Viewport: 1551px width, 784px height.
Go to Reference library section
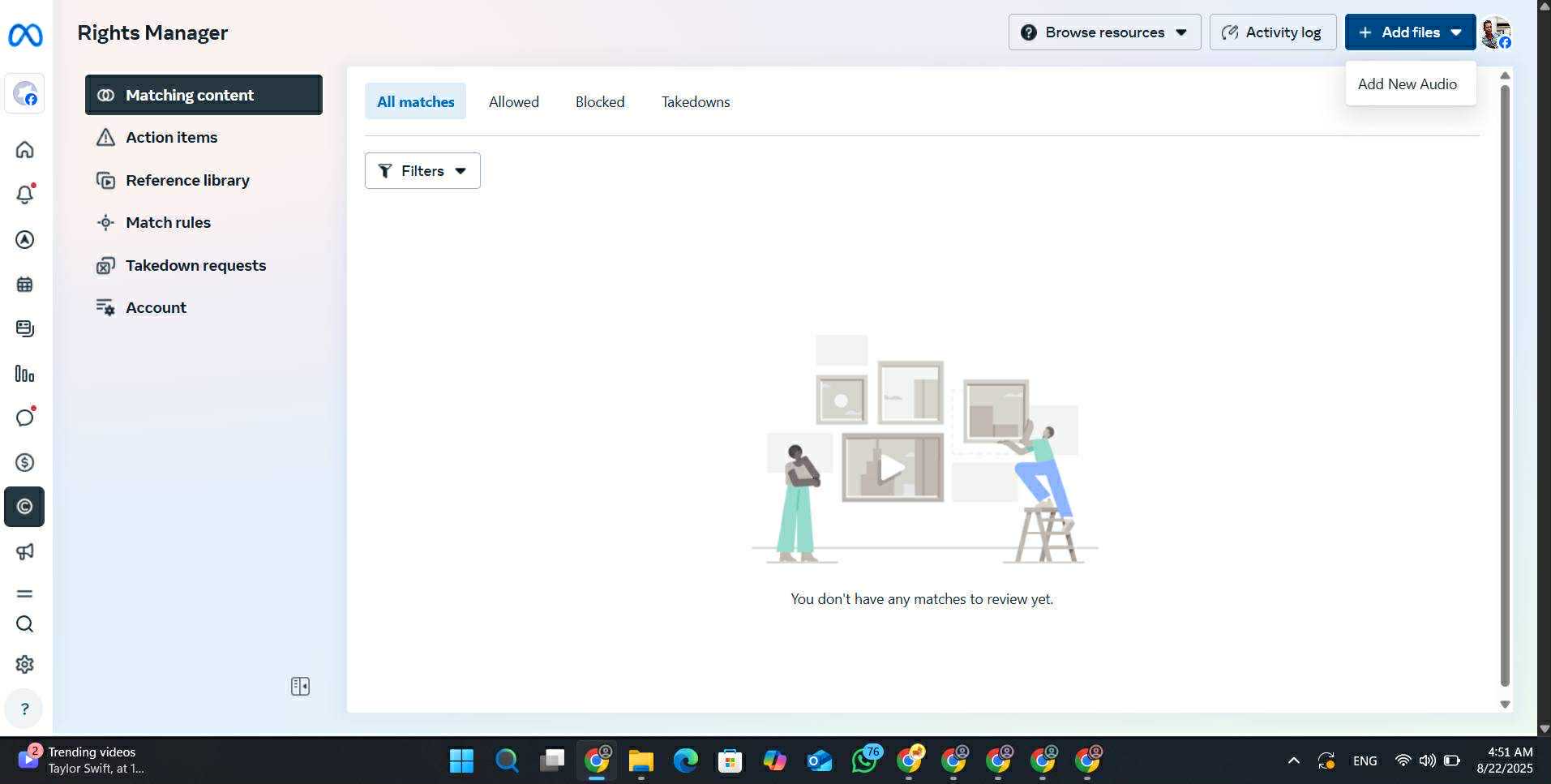point(187,180)
